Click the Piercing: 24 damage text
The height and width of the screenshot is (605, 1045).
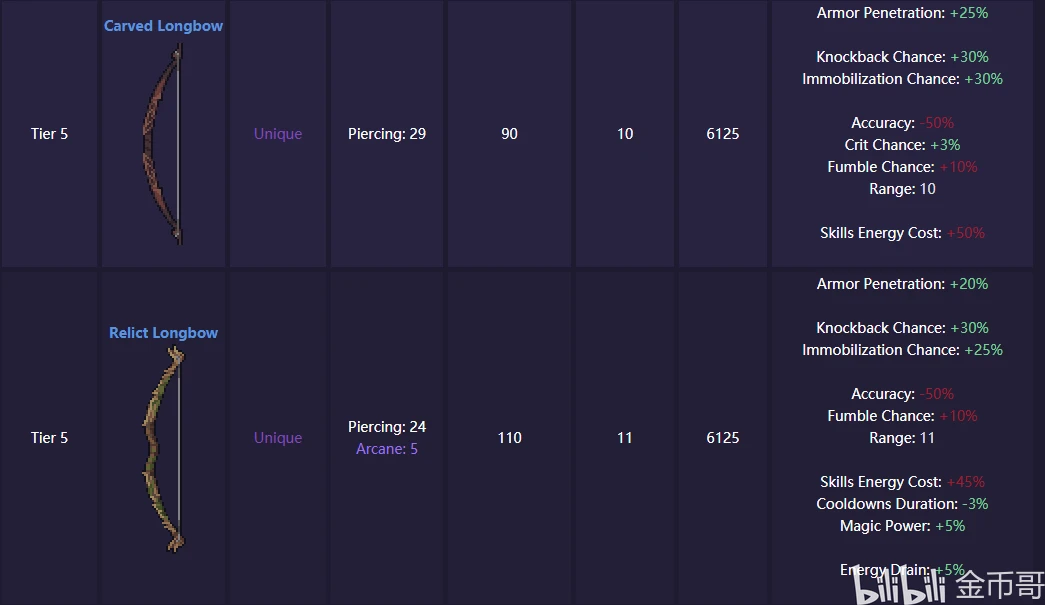[387, 426]
